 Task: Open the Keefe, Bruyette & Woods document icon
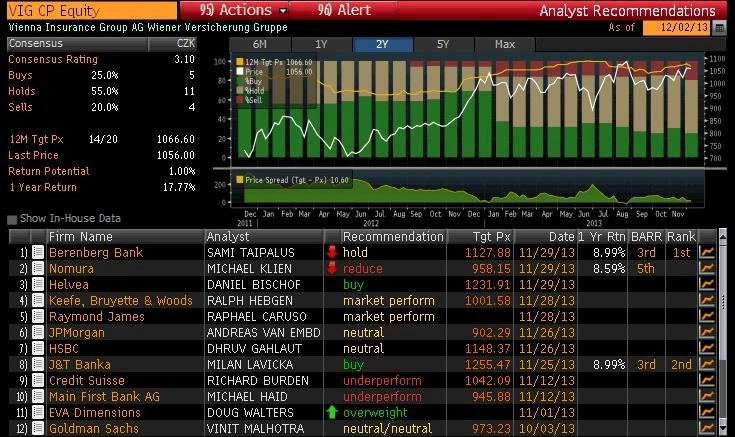pyautogui.click(x=38, y=301)
